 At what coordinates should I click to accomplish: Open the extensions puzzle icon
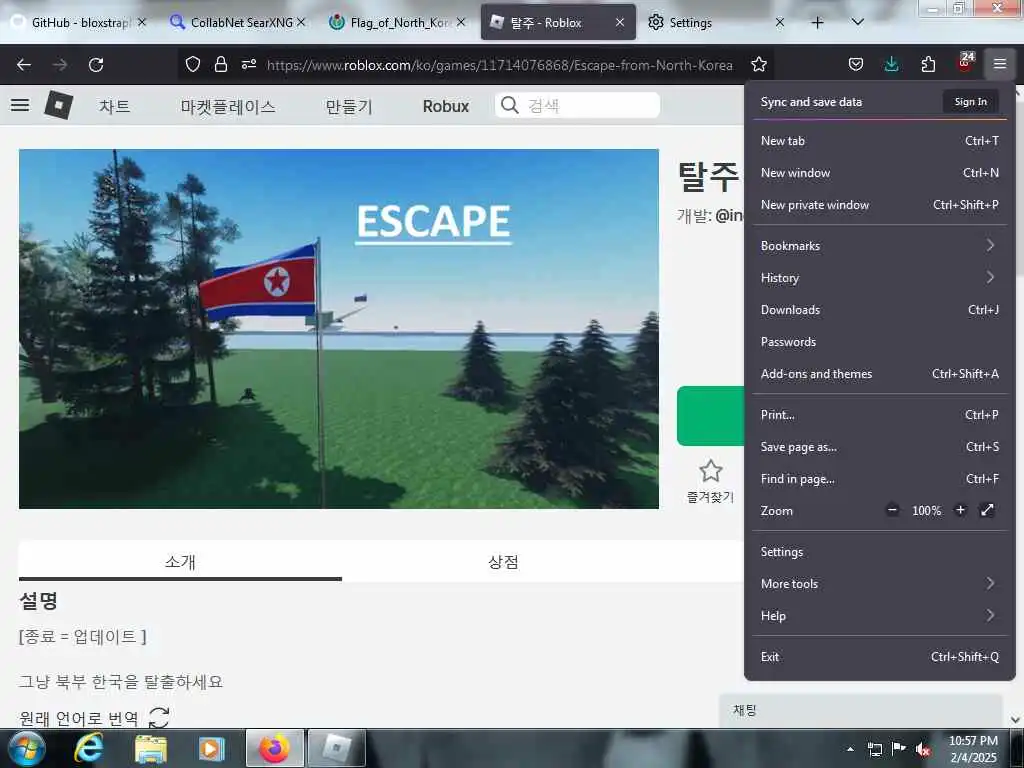click(x=928, y=64)
